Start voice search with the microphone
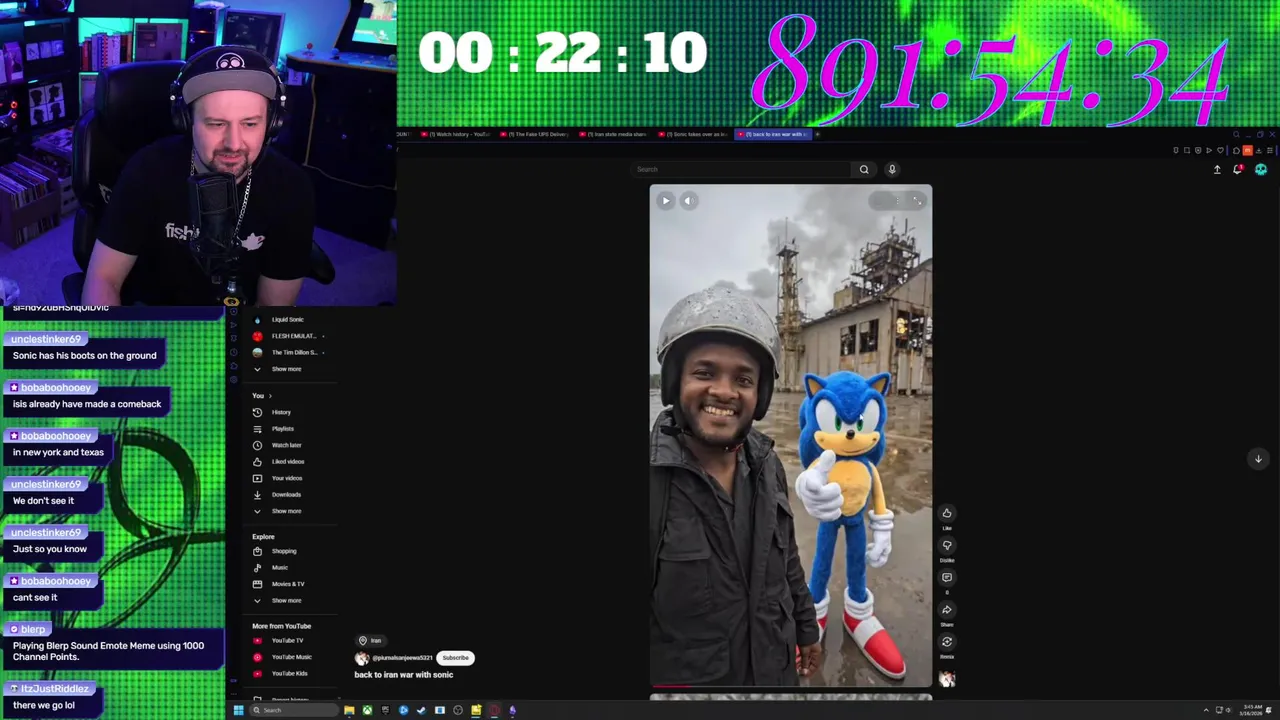1280x720 pixels. 892,169
